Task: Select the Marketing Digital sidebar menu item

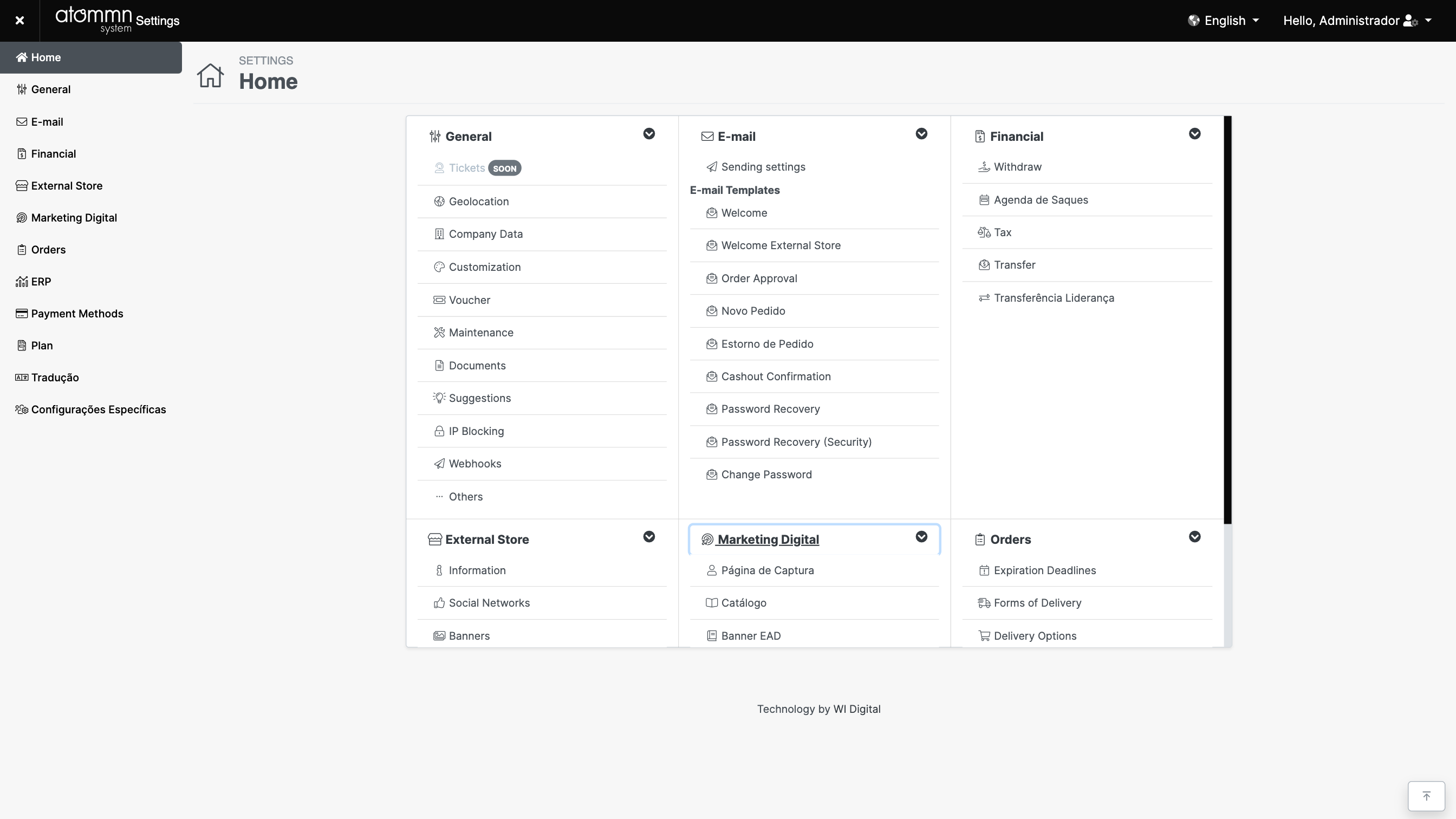Action: coord(74,217)
